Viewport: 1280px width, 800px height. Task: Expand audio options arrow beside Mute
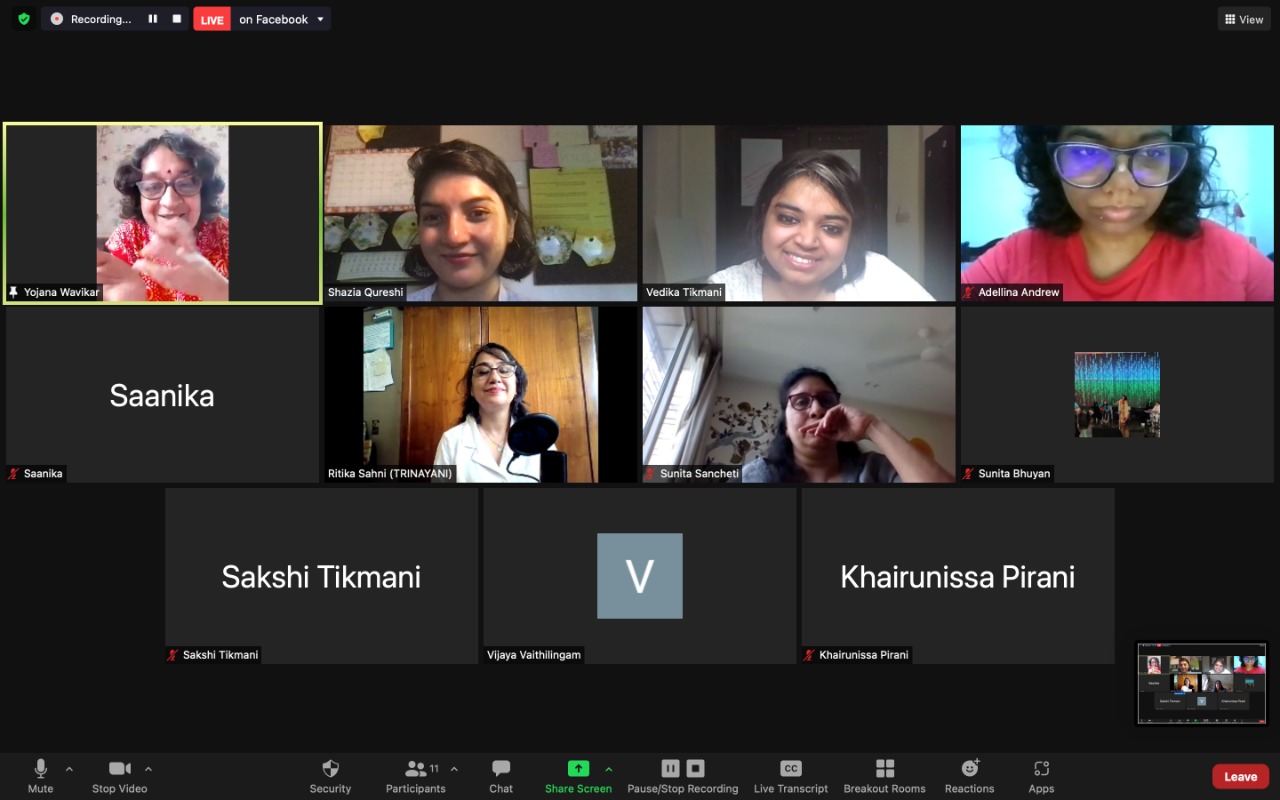point(69,769)
